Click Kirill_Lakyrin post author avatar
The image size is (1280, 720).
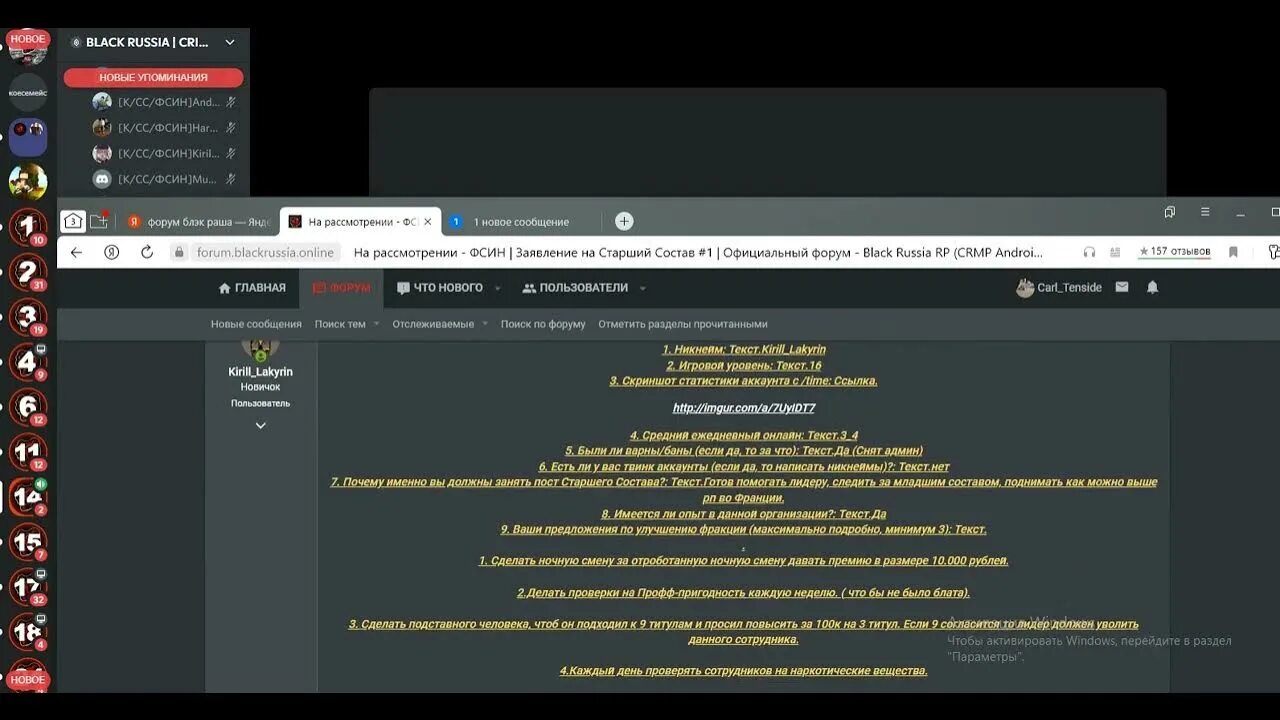coord(260,349)
